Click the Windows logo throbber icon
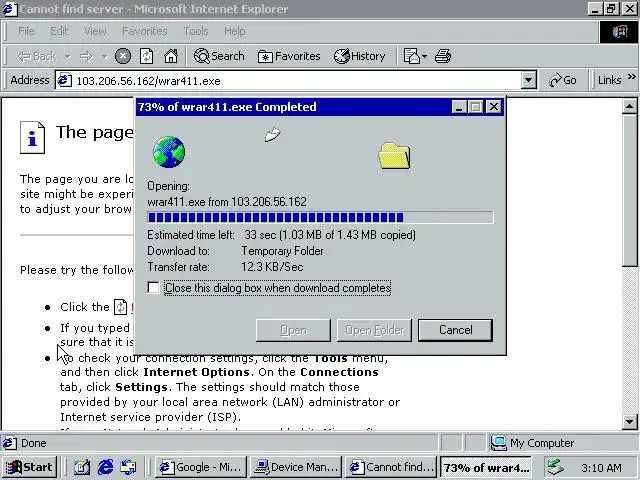 click(619, 32)
